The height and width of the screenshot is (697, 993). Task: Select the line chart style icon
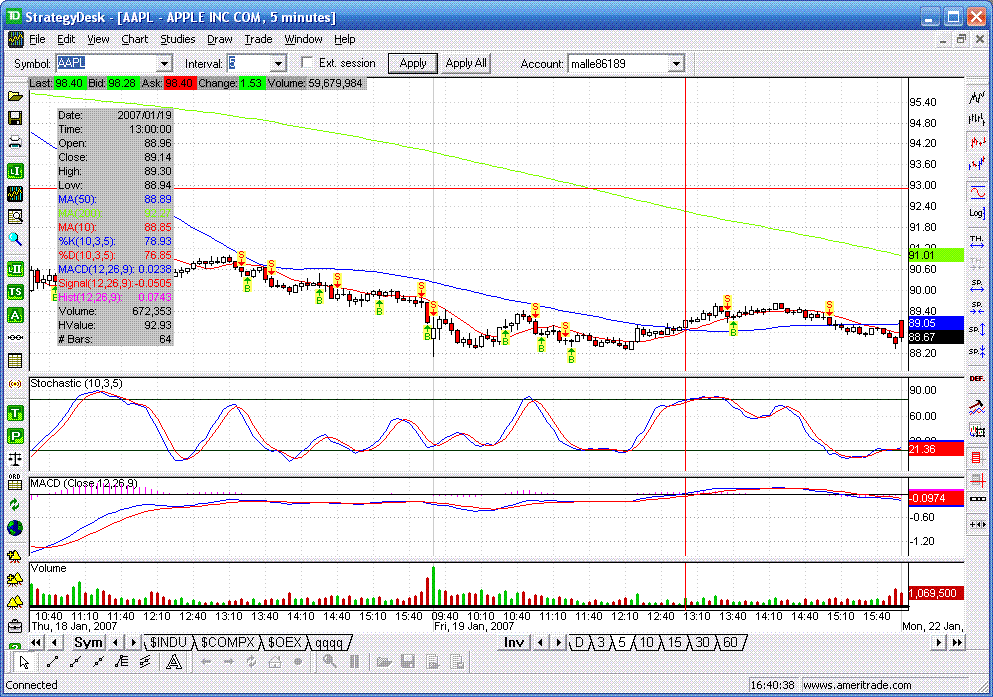[x=977, y=97]
